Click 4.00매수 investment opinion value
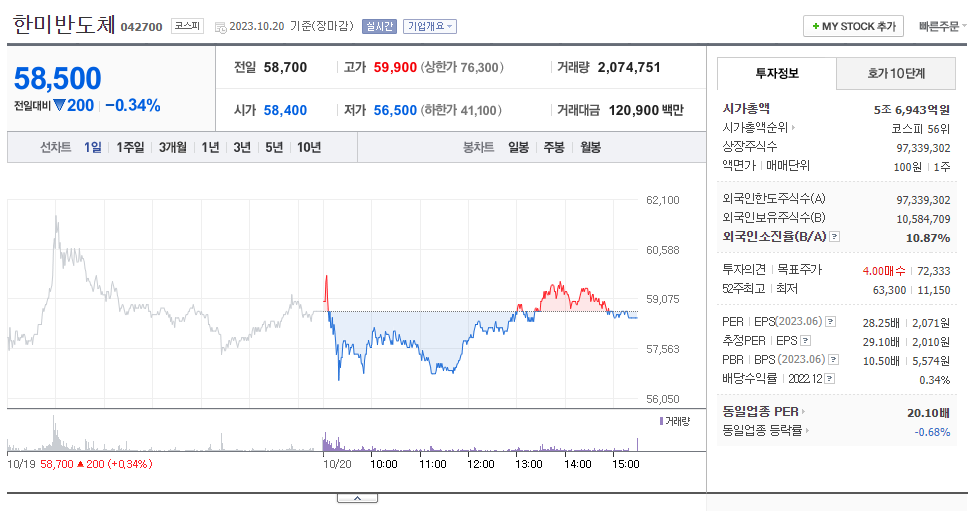Image resolution: width=979 pixels, height=511 pixels. tap(883, 271)
